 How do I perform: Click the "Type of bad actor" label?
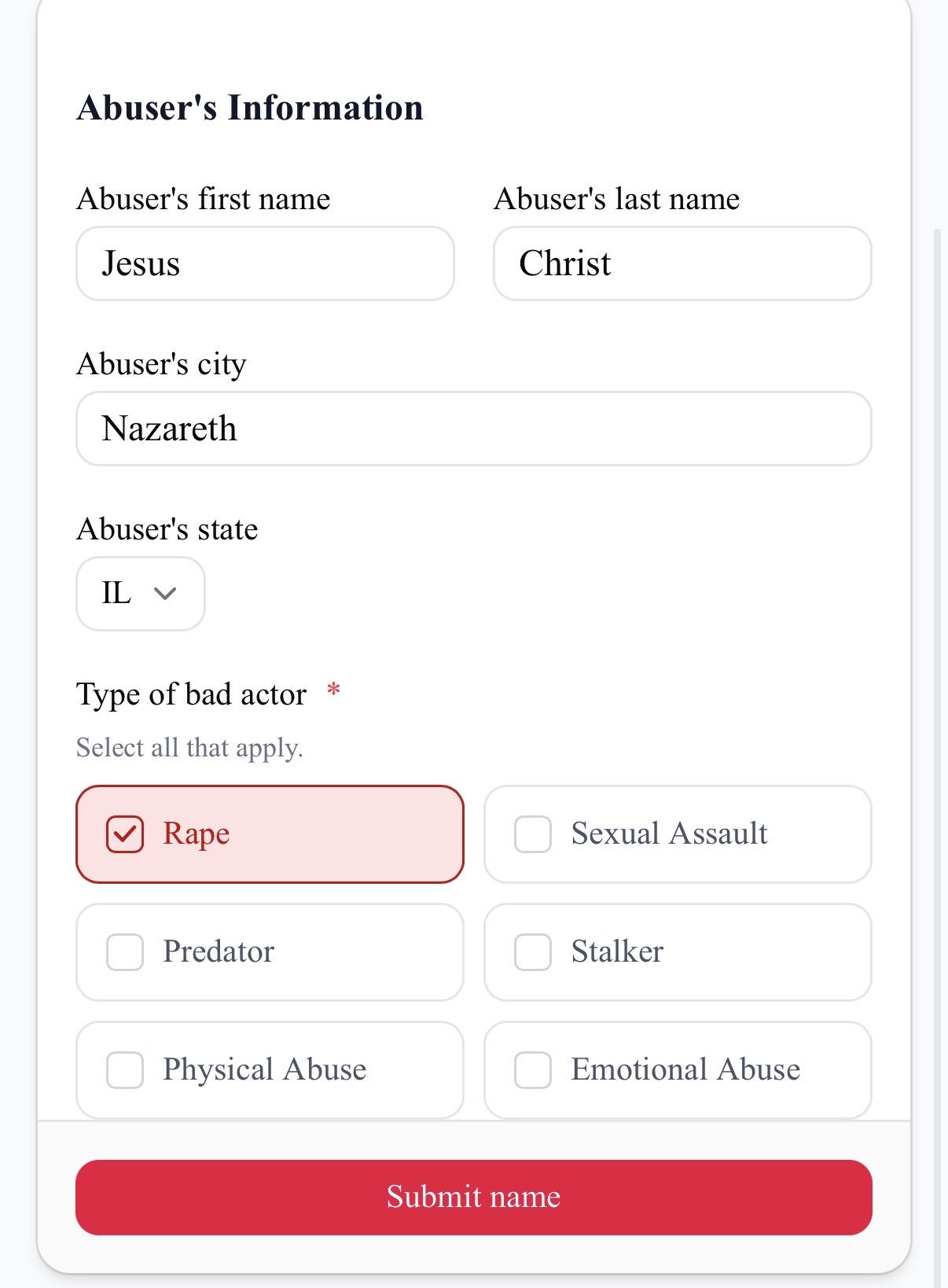pyautogui.click(x=191, y=694)
